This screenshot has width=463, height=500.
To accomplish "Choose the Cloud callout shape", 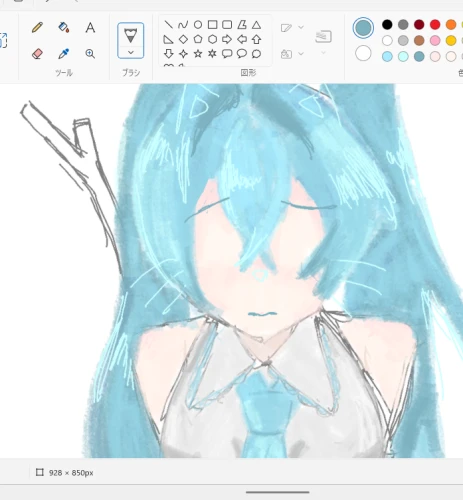I will (256, 54).
